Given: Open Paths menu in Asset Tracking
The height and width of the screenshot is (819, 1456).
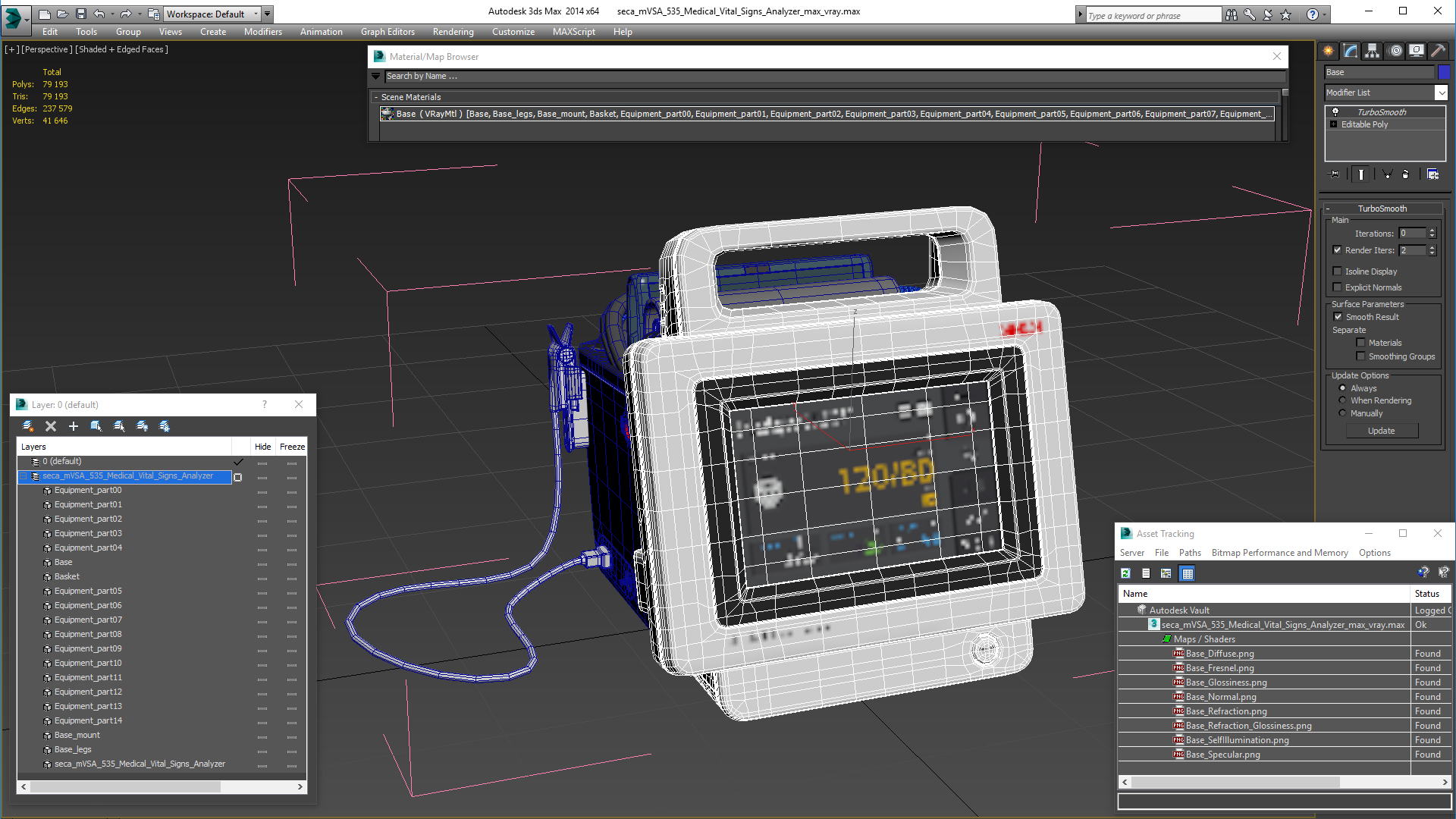Looking at the screenshot, I should tap(1189, 553).
